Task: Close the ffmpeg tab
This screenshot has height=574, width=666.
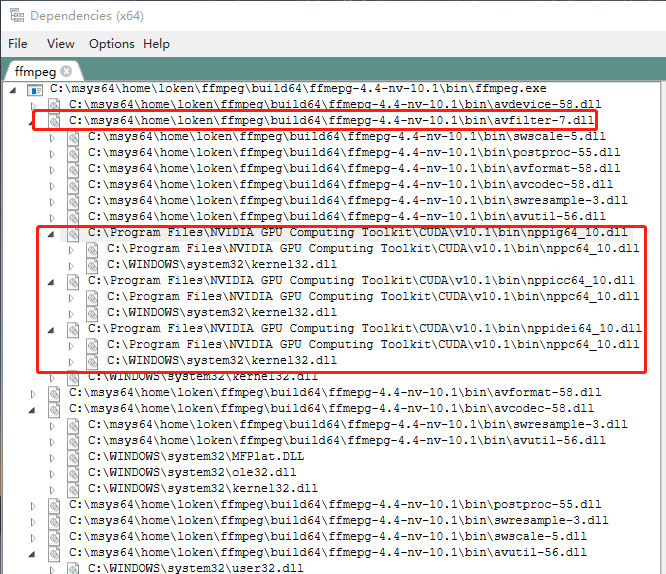Action: coord(66,71)
